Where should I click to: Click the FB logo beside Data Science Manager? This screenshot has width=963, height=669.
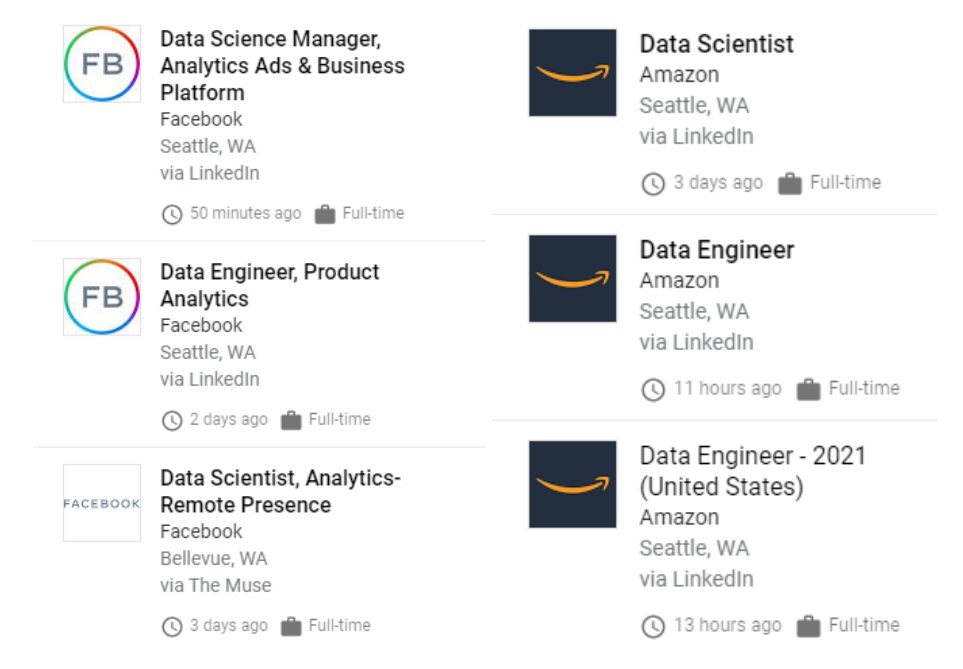click(102, 64)
